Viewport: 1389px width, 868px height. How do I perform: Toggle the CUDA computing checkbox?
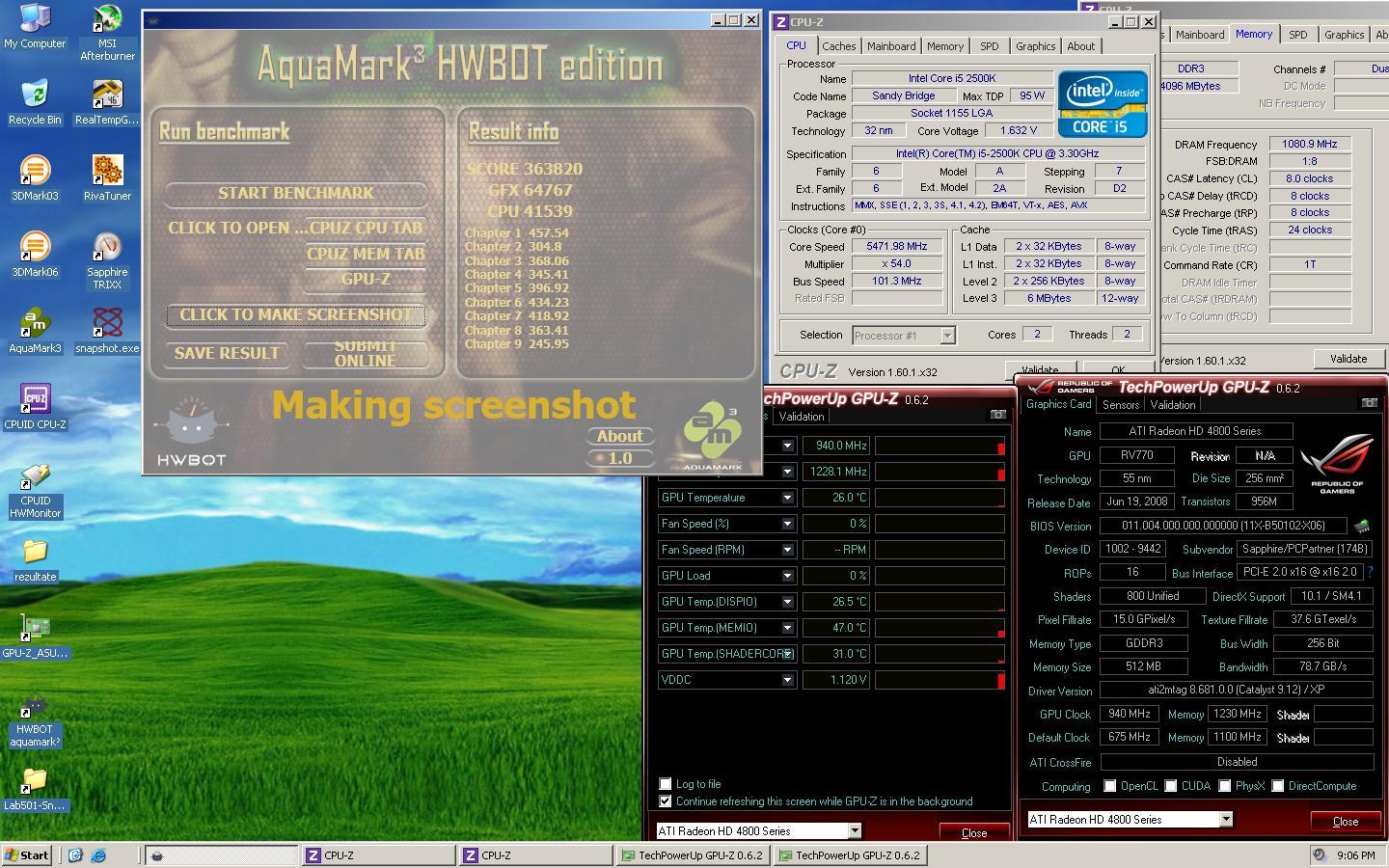point(1170,786)
